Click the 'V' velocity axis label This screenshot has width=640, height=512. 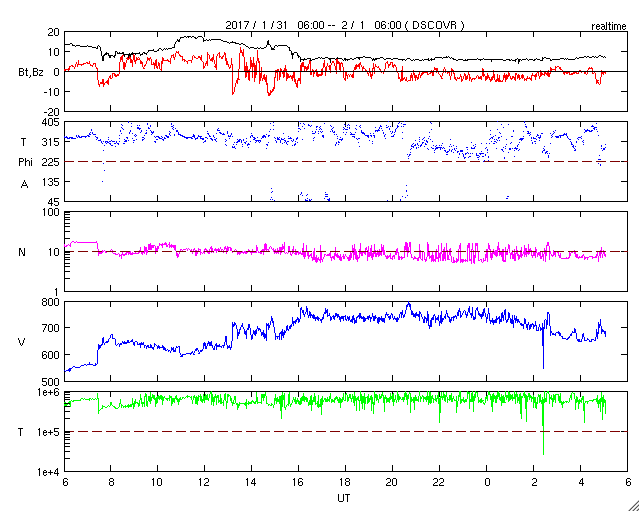point(21,342)
